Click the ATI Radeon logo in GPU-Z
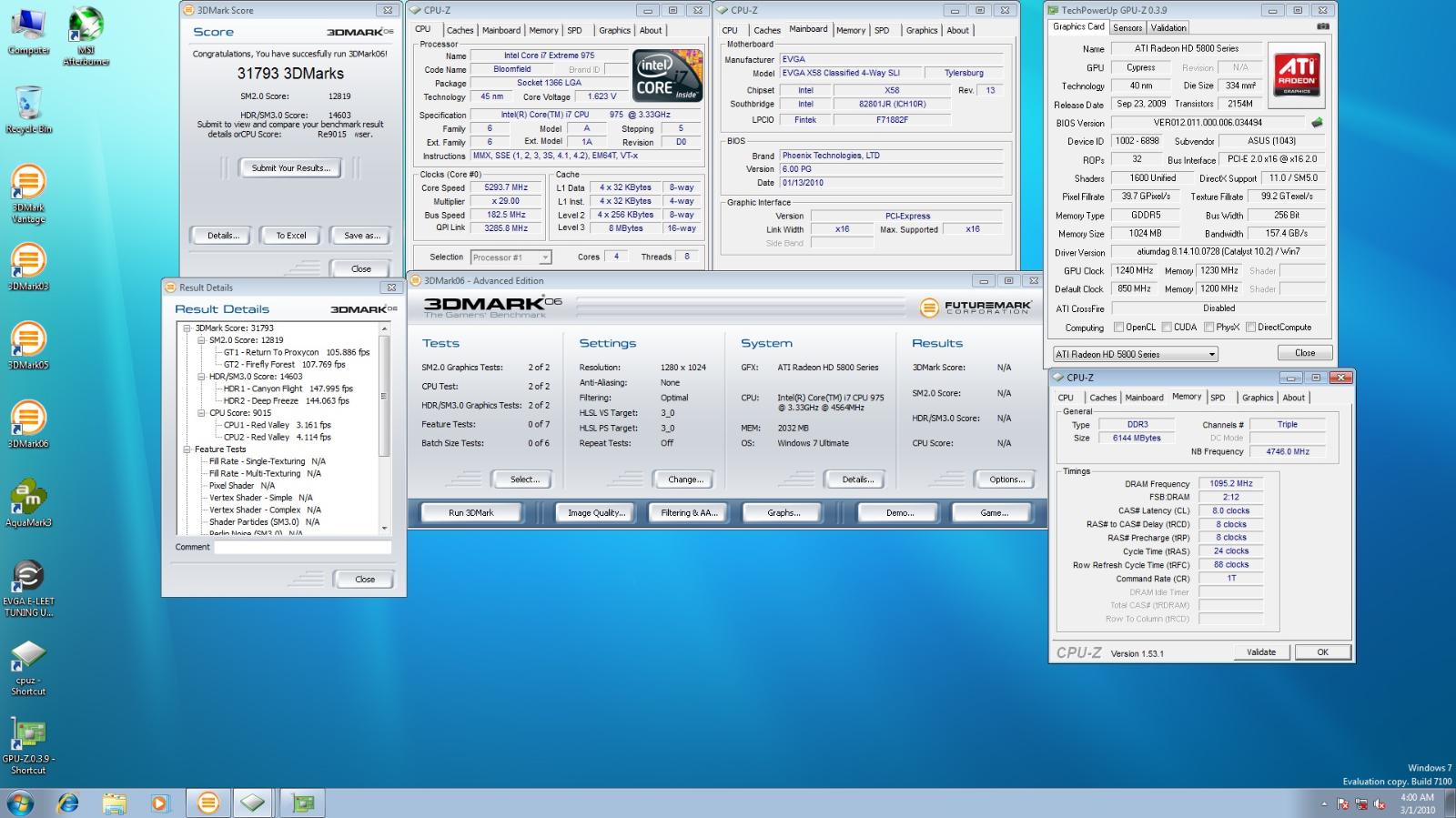The height and width of the screenshot is (818, 1456). (x=1297, y=73)
